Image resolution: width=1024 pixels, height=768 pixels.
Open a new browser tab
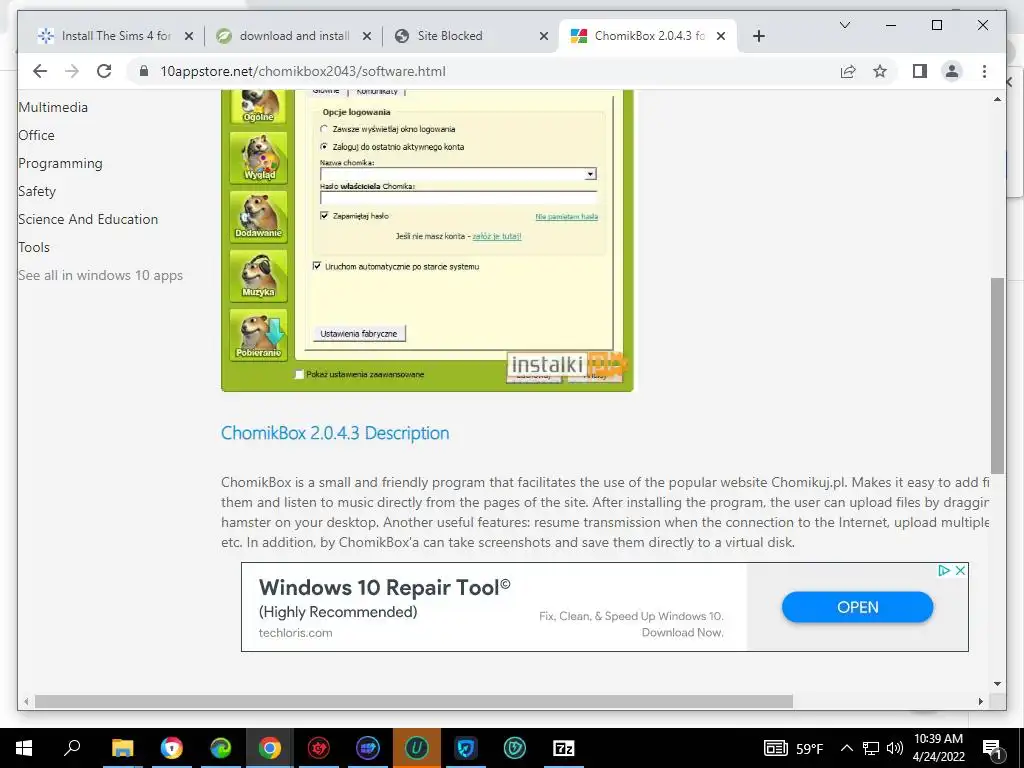point(758,36)
